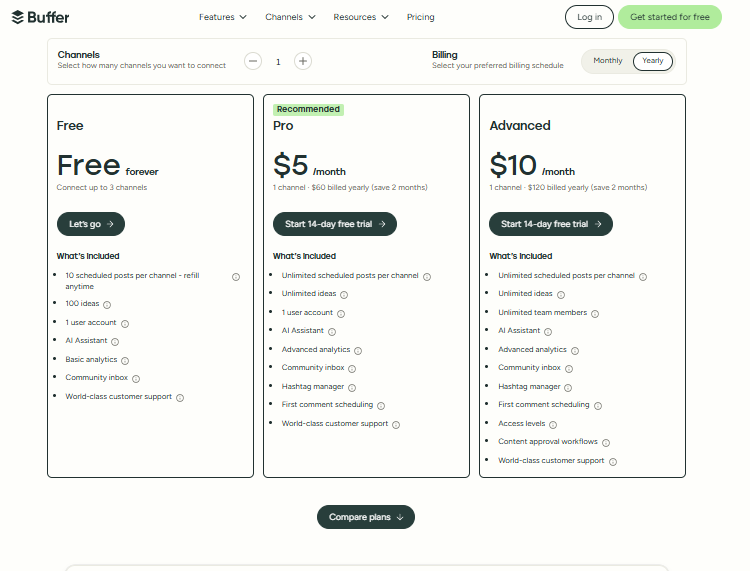Click info icon for Advanced 'Advanced analytics'

click(x=575, y=351)
